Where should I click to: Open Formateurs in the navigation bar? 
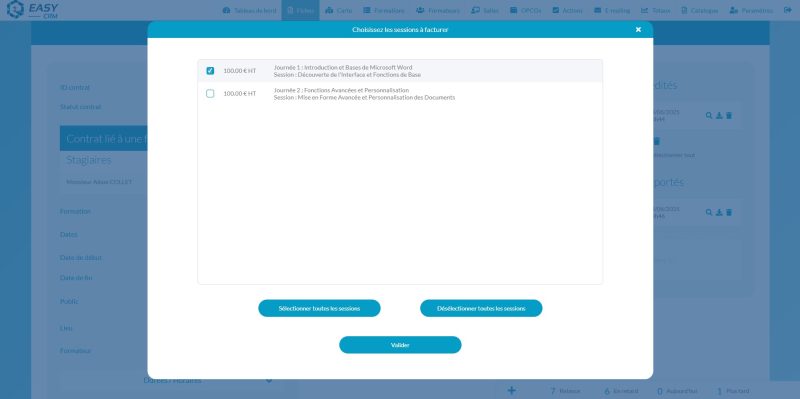tap(438, 10)
